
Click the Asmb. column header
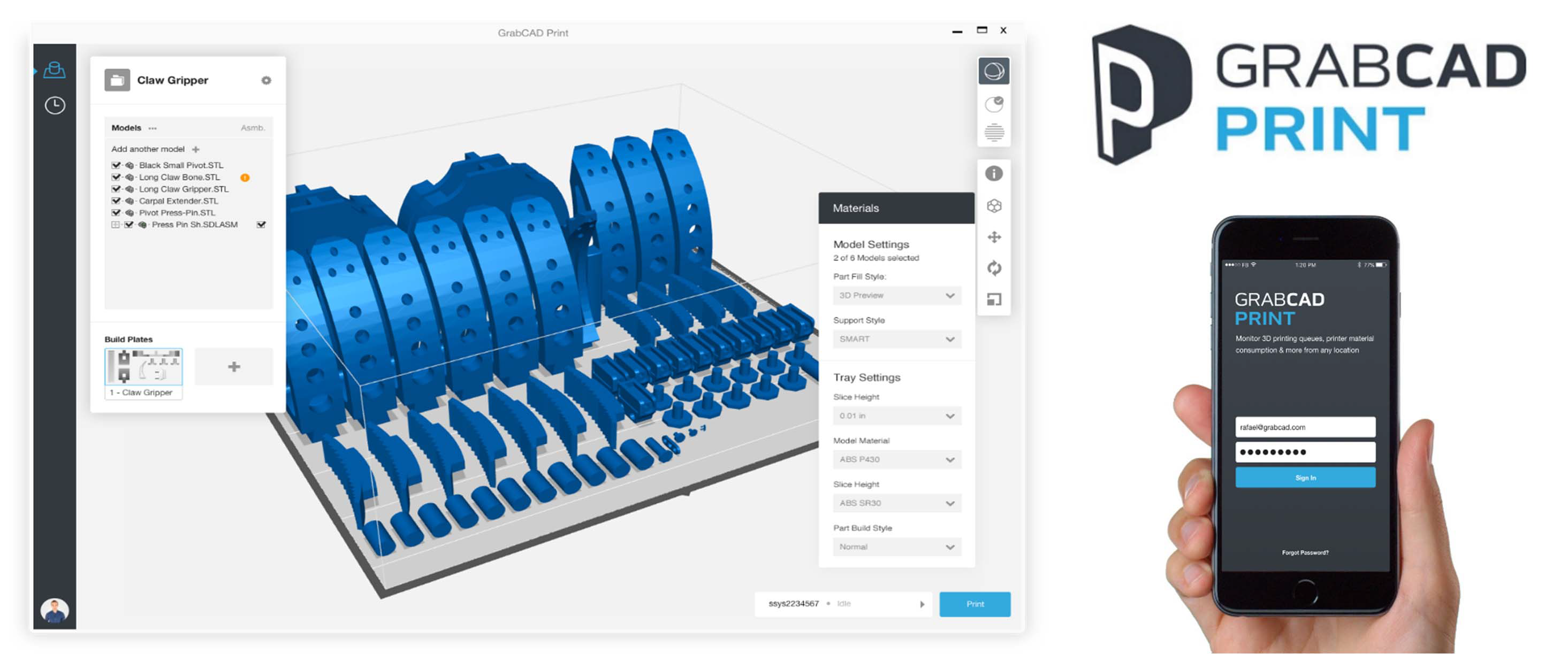click(253, 128)
